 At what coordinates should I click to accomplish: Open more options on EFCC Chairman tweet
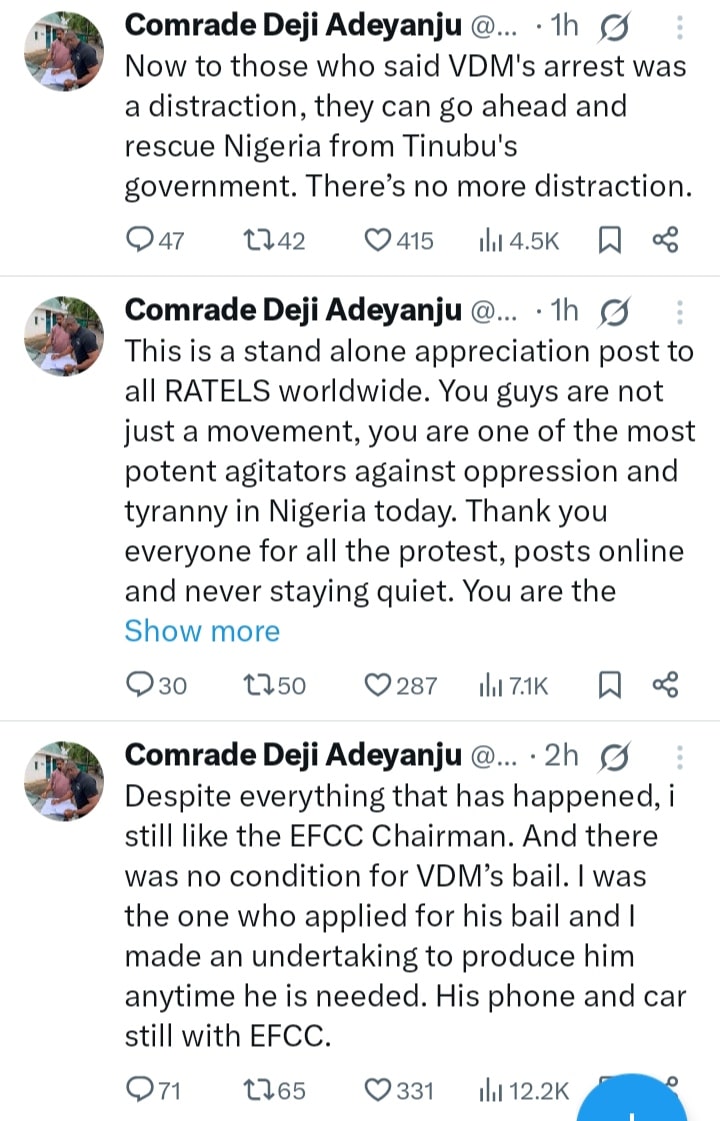click(680, 757)
